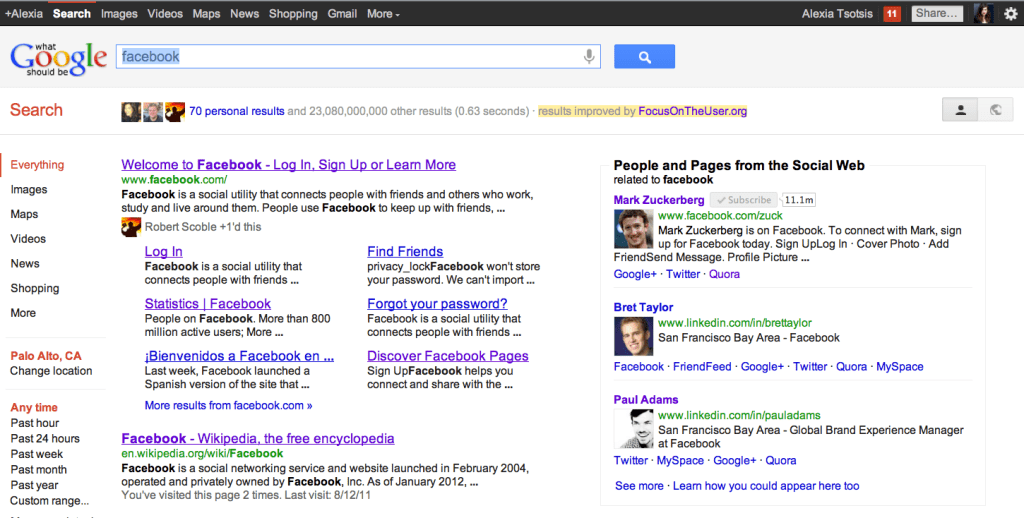This screenshot has width=1024, height=518.
Task: Expand More in the left sidebar
Action: pos(23,313)
